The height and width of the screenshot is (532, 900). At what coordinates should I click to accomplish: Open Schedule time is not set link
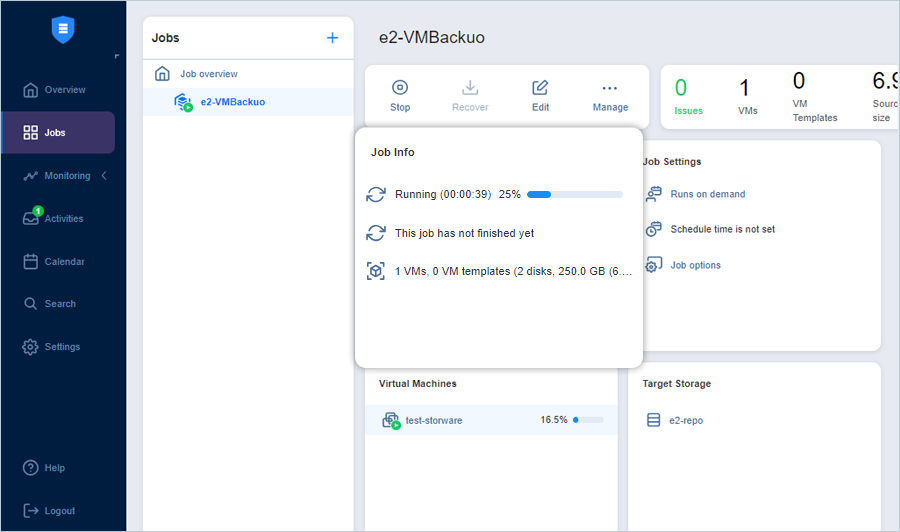pos(723,229)
